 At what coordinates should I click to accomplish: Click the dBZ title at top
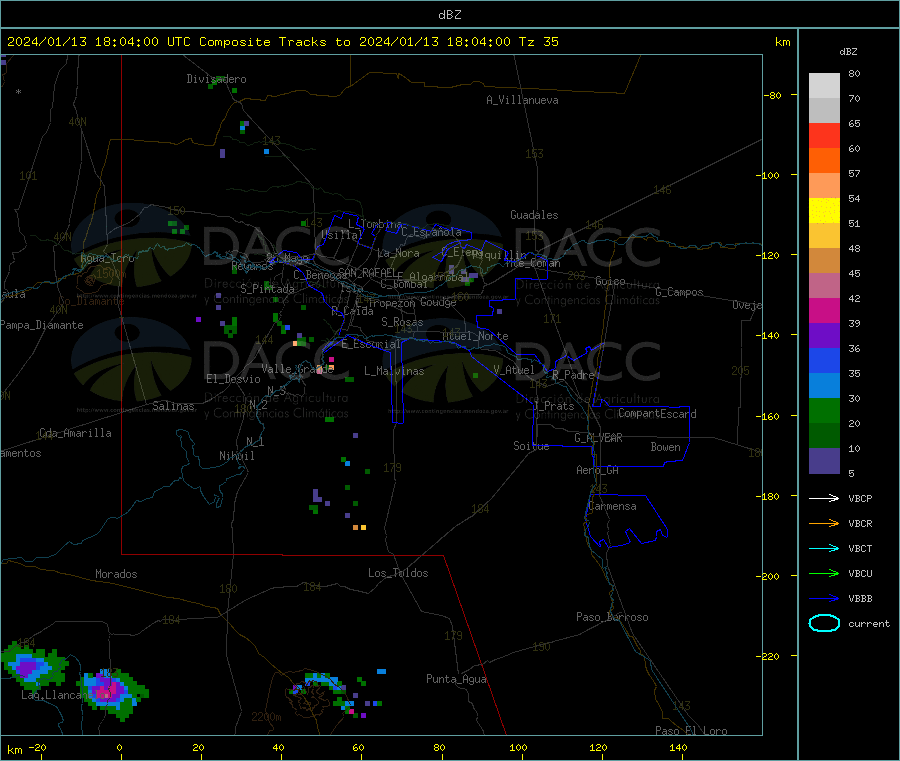pos(449,15)
